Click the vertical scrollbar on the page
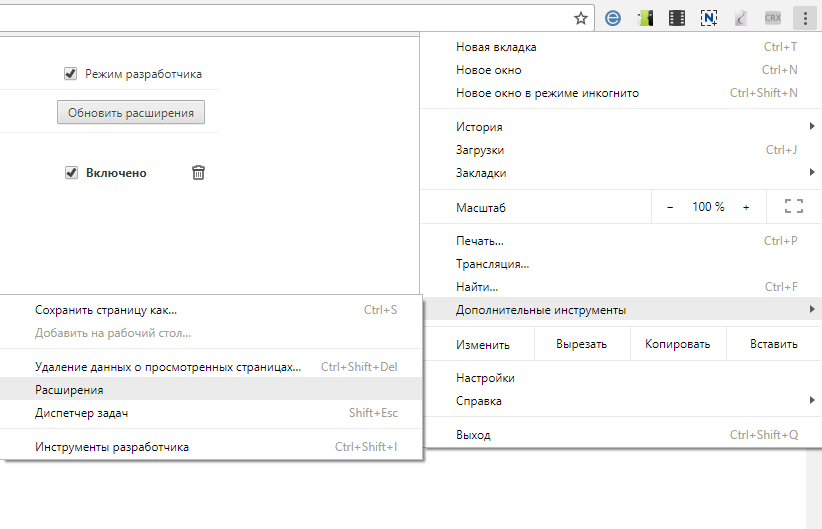822x529 pixels. click(814, 488)
